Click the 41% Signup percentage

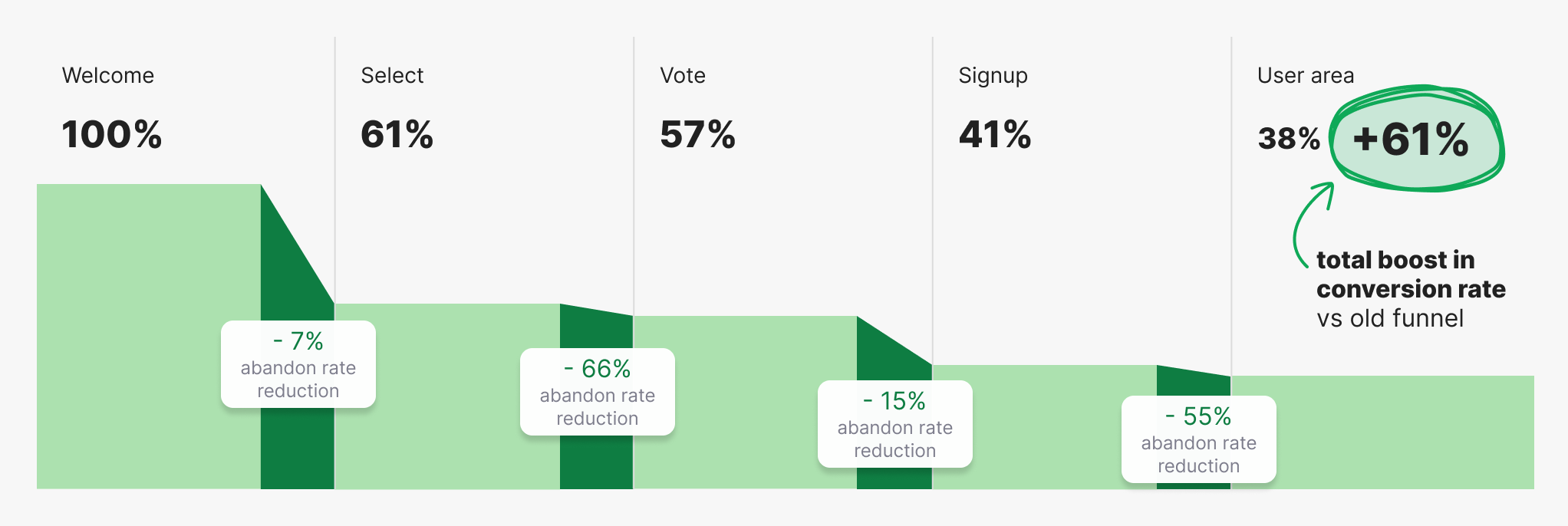(995, 134)
